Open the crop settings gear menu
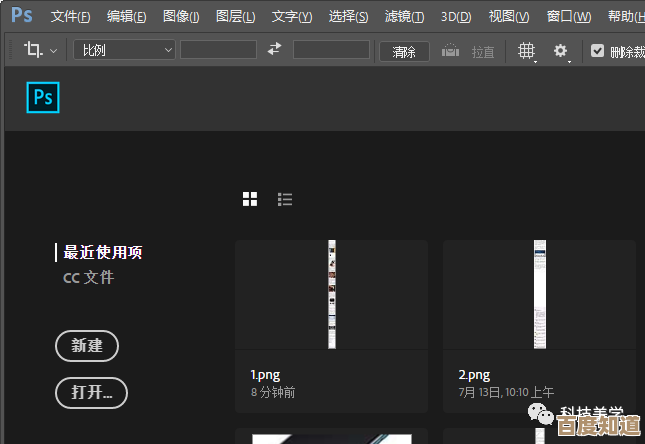This screenshot has height=444, width=645. click(561, 51)
